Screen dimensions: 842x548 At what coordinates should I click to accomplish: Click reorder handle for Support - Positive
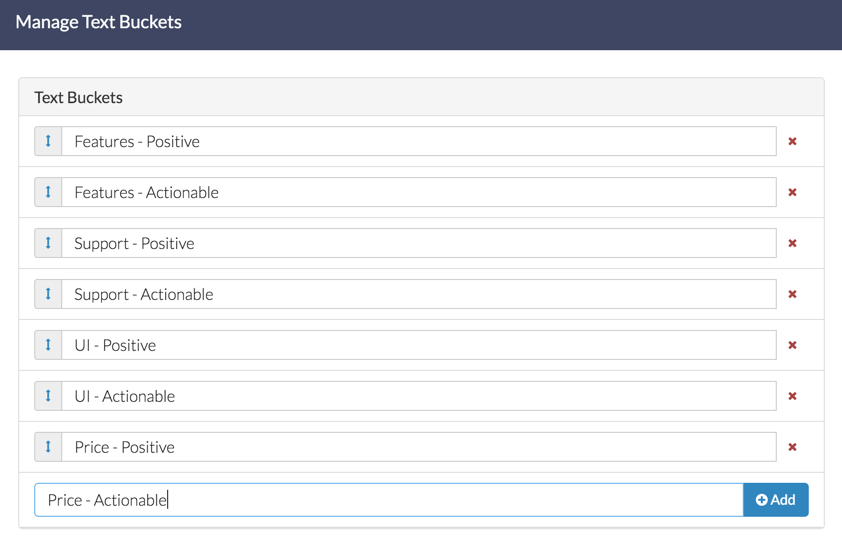[48, 244]
